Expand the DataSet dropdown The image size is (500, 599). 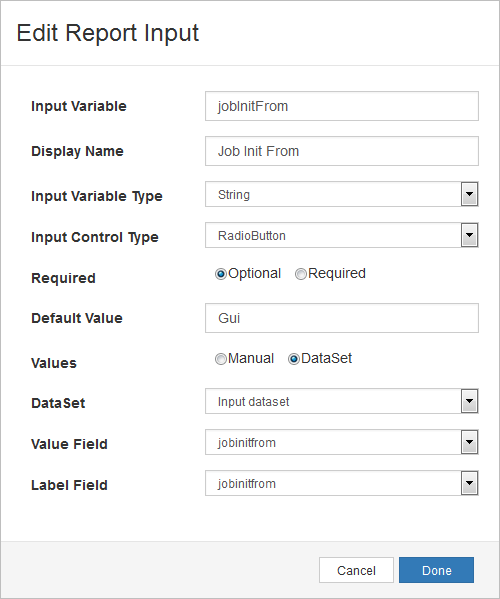(341, 401)
